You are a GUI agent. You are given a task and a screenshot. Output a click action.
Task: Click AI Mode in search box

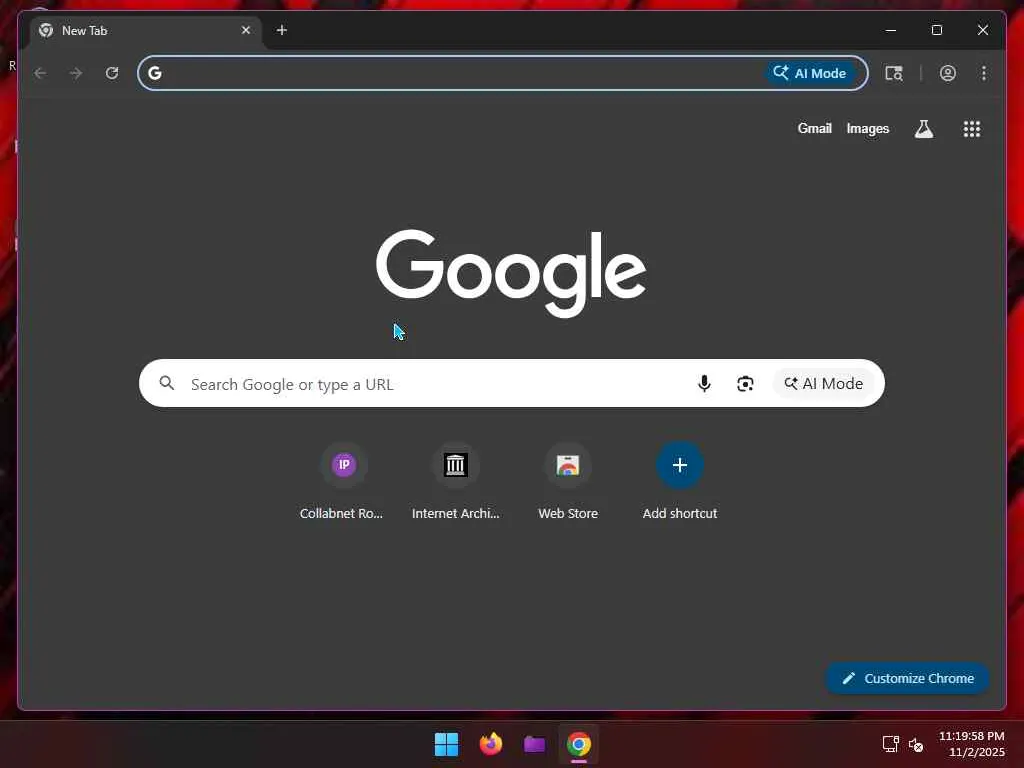point(824,383)
